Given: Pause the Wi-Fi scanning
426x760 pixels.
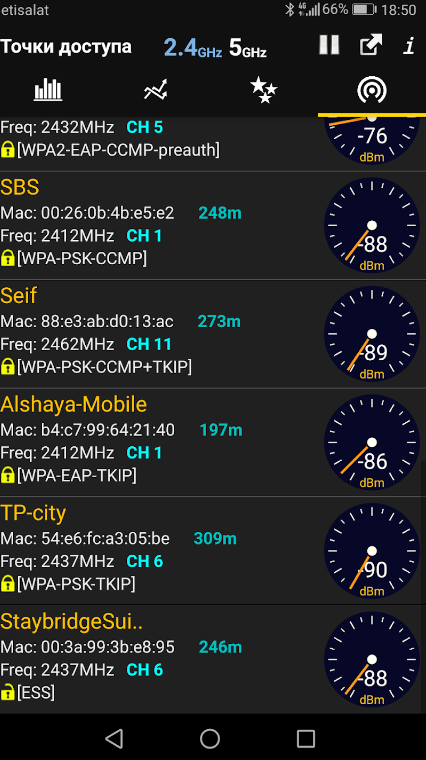Looking at the screenshot, I should coord(329,45).
